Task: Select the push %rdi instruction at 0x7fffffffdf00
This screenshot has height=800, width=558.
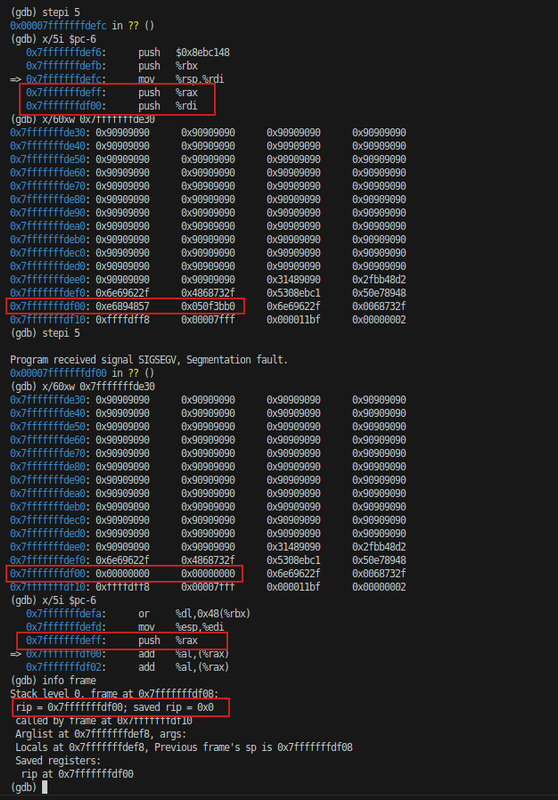Action: 112,106
